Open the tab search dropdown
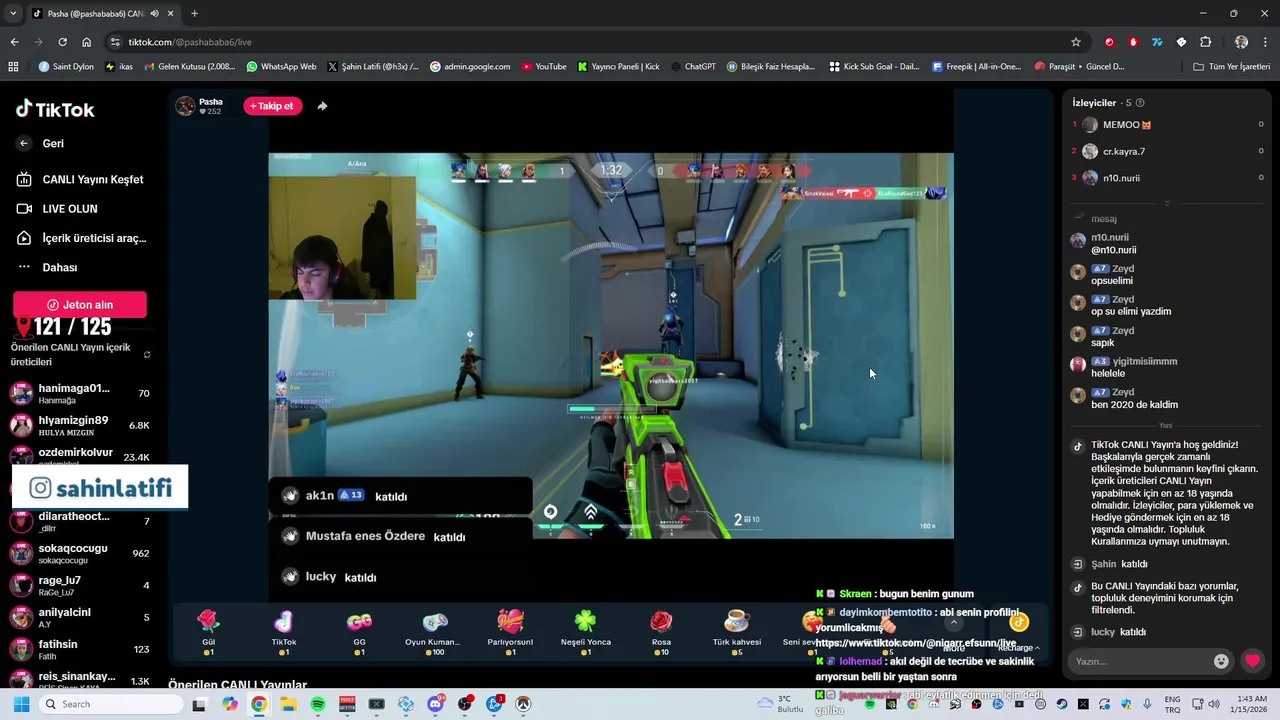Image resolution: width=1280 pixels, height=720 pixels. pyautogui.click(x=12, y=13)
